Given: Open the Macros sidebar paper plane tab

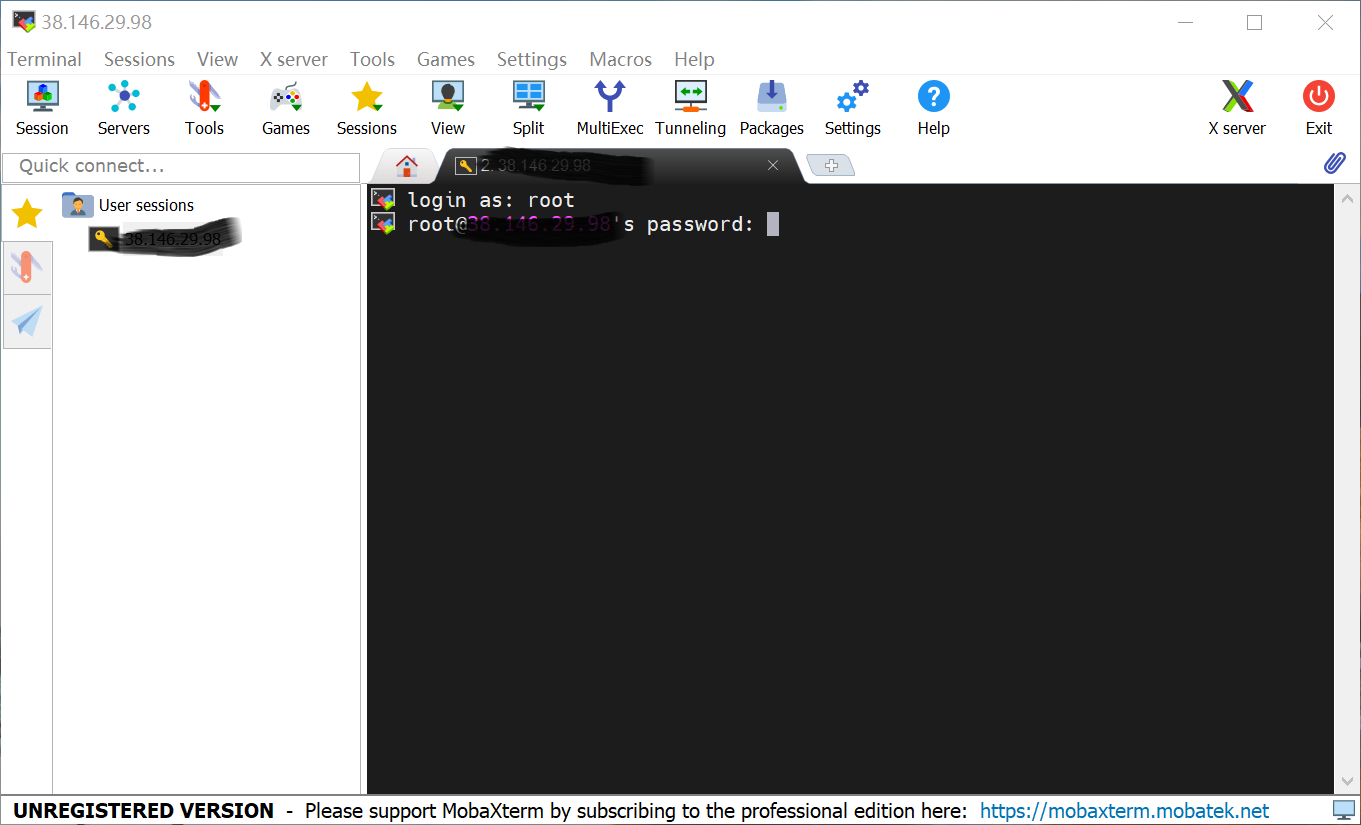Looking at the screenshot, I should 27,321.
